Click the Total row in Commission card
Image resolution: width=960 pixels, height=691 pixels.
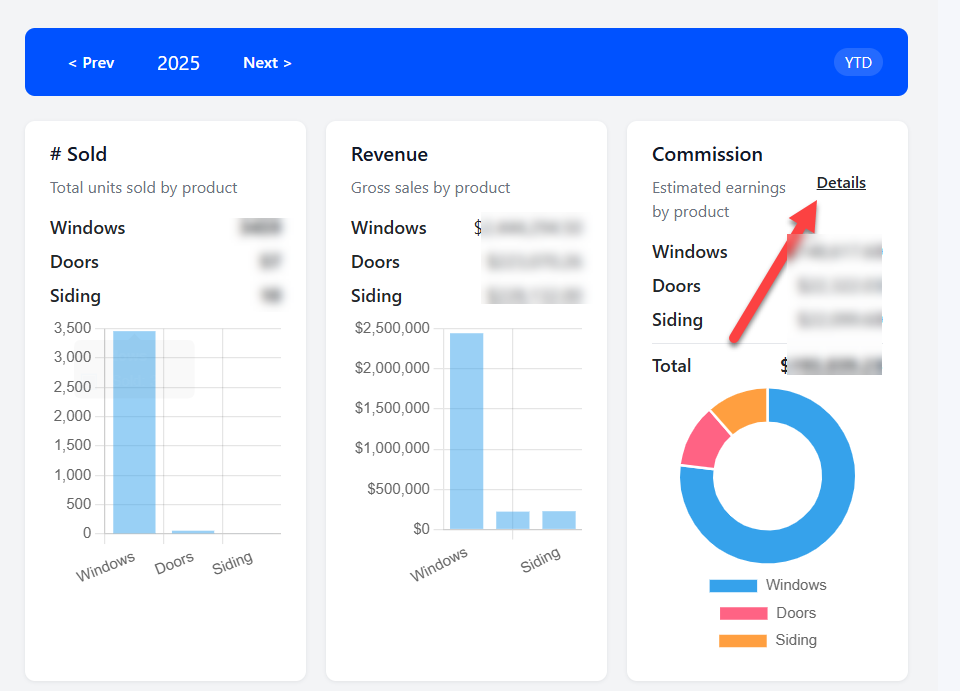767,366
